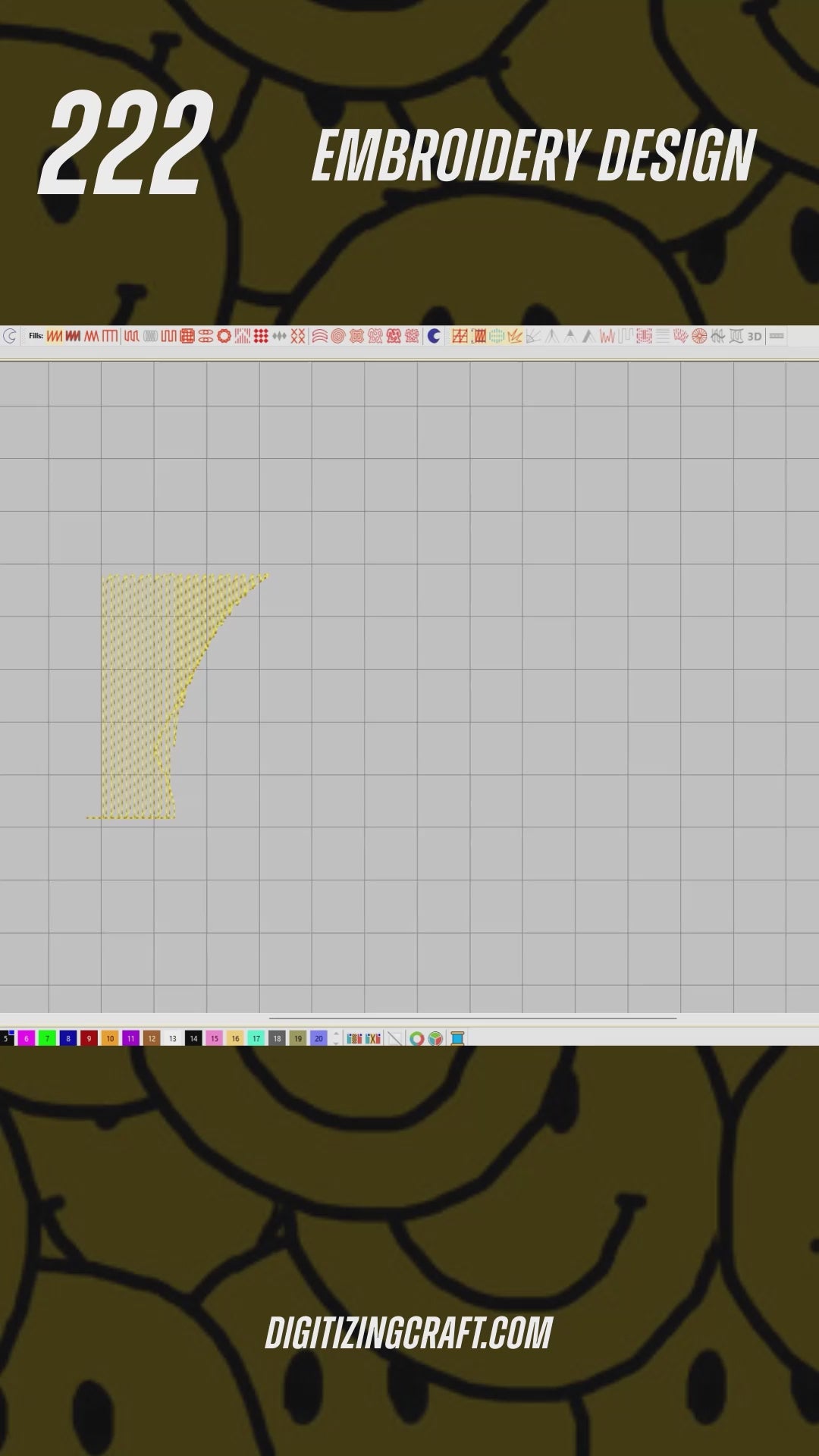Image resolution: width=819 pixels, height=1456 pixels.
Task: Pick magenta color swatch 6
Action: [27, 1038]
